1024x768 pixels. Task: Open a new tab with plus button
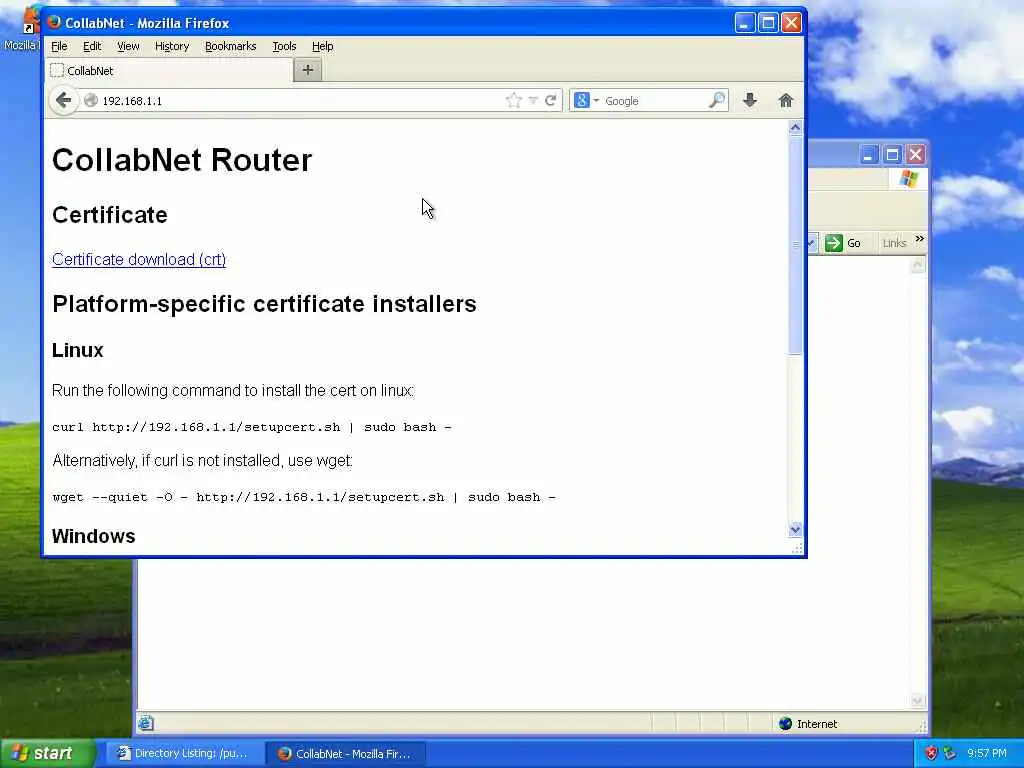coord(308,70)
